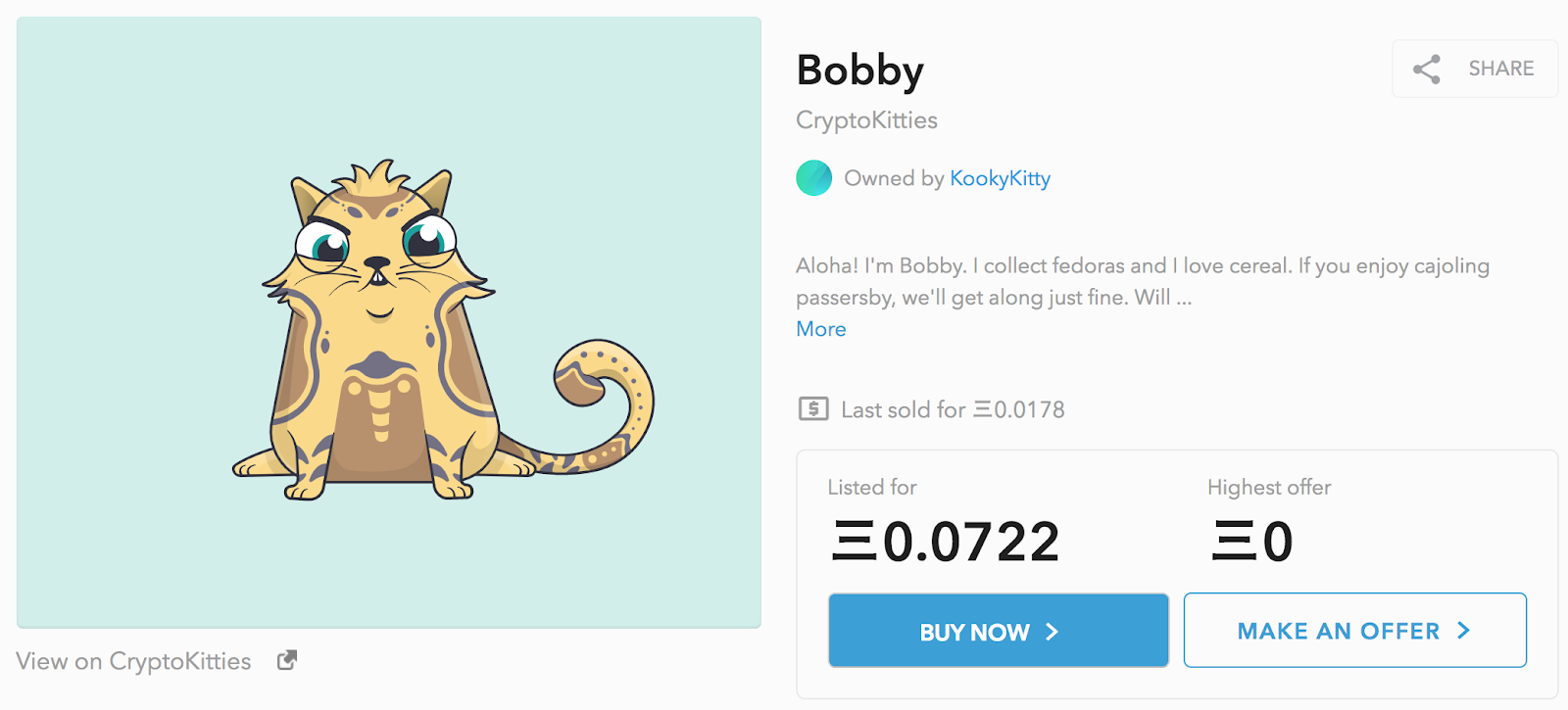The width and height of the screenshot is (1568, 710).
Task: Click MAKE AN OFFER for Bobby
Action: click(x=1354, y=631)
